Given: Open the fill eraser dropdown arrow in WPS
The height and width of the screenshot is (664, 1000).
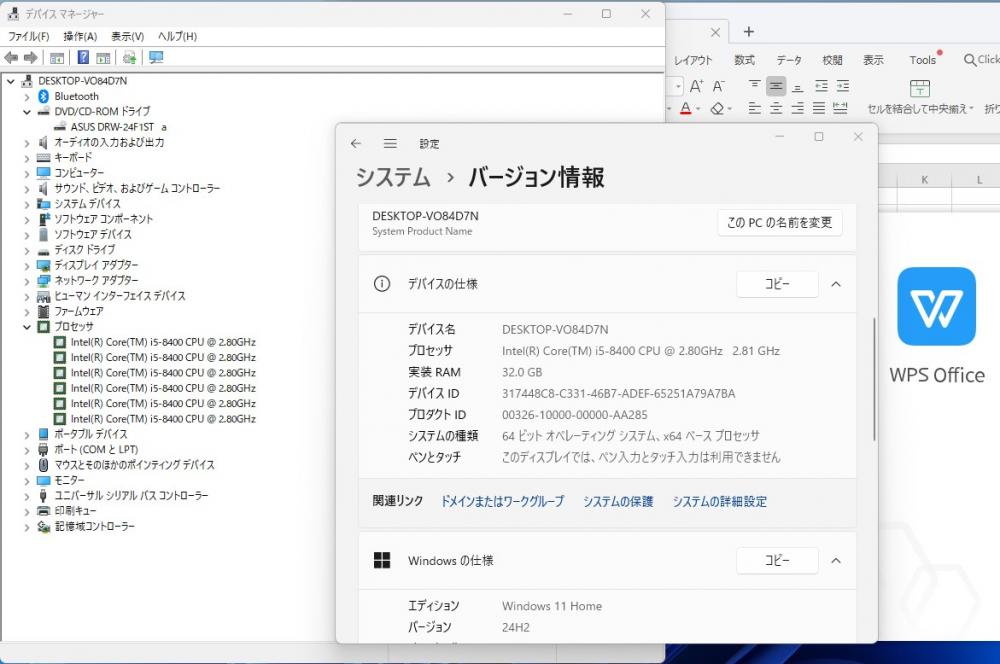Looking at the screenshot, I should 730,109.
